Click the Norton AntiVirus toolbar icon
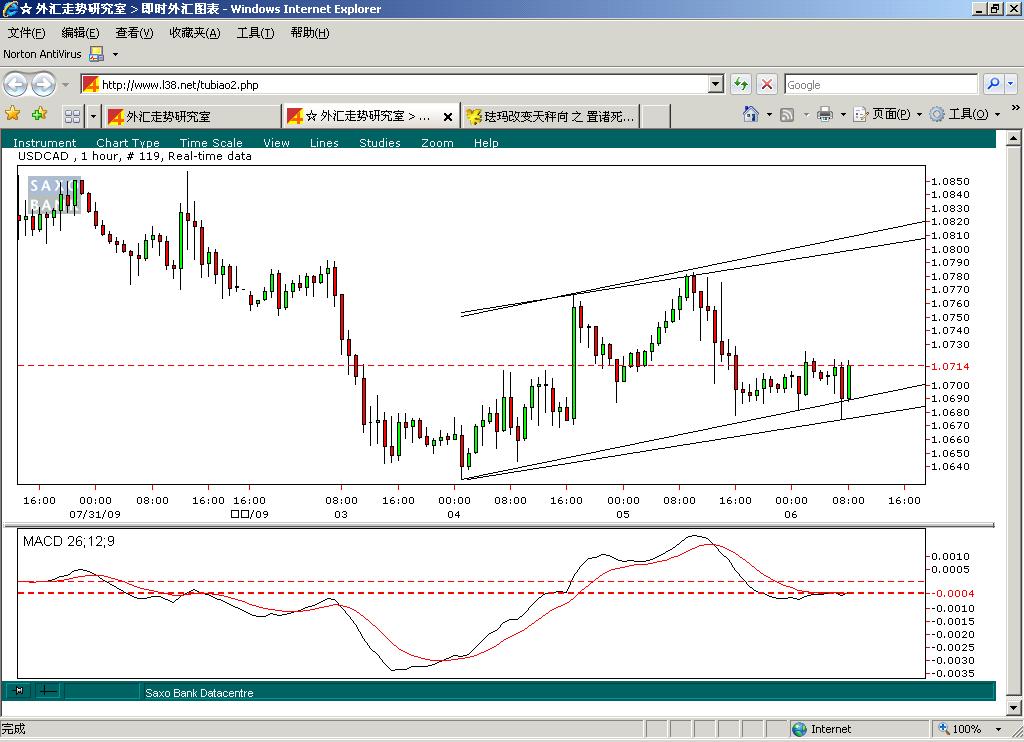The image size is (1024, 742). (97, 54)
